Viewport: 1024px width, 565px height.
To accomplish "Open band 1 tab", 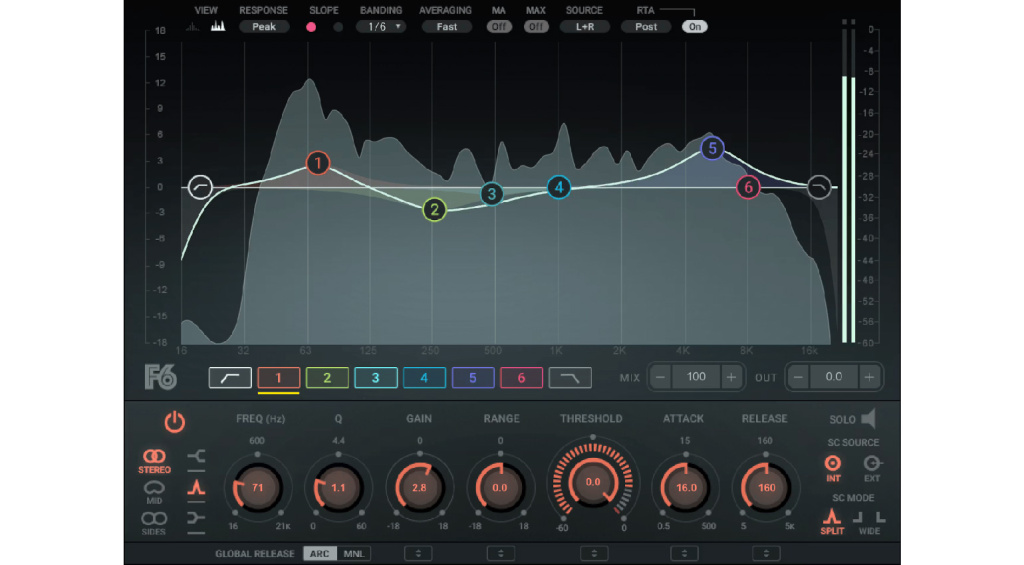I will [x=278, y=378].
